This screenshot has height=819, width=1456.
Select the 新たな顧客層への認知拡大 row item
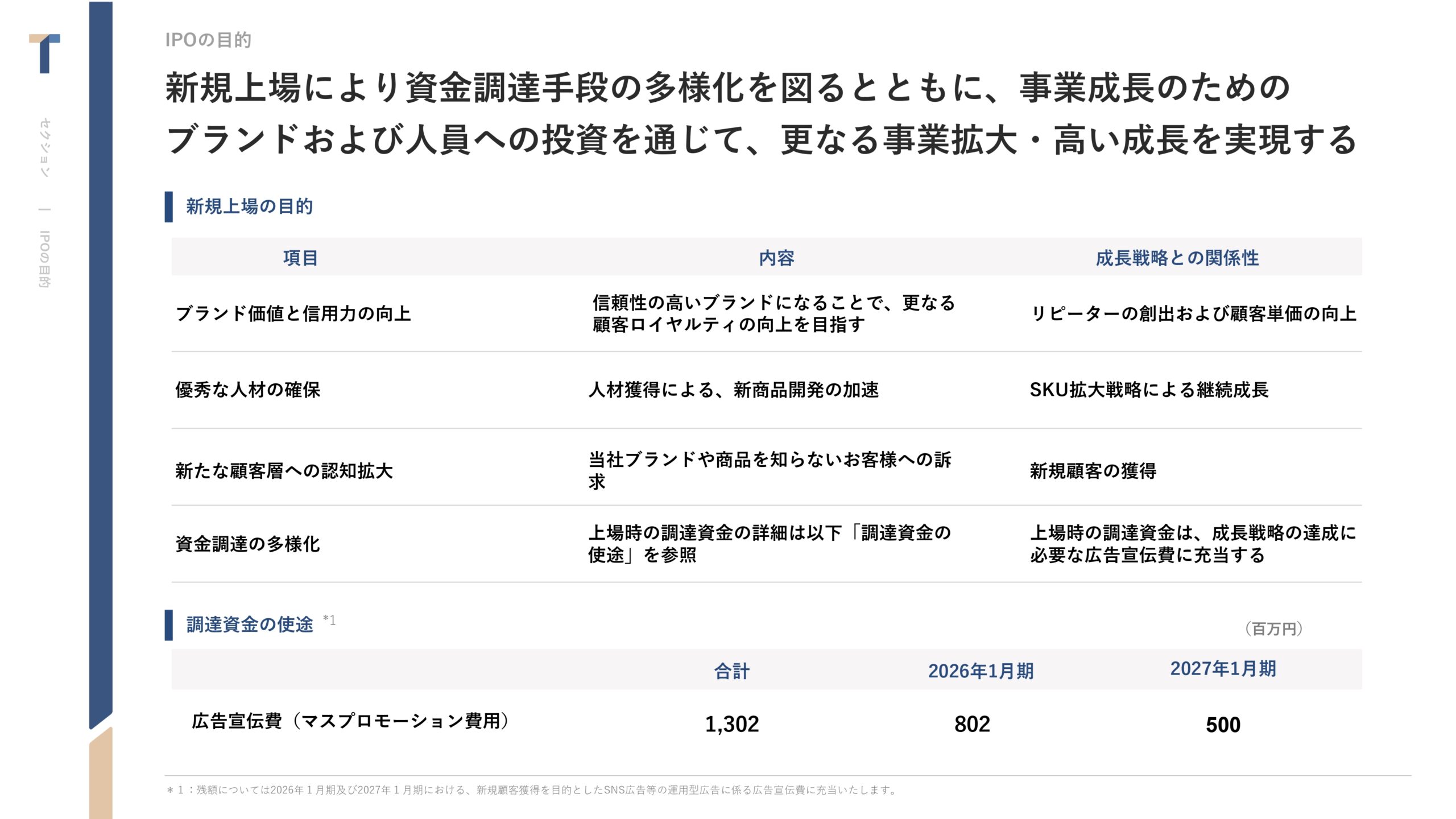point(284,471)
